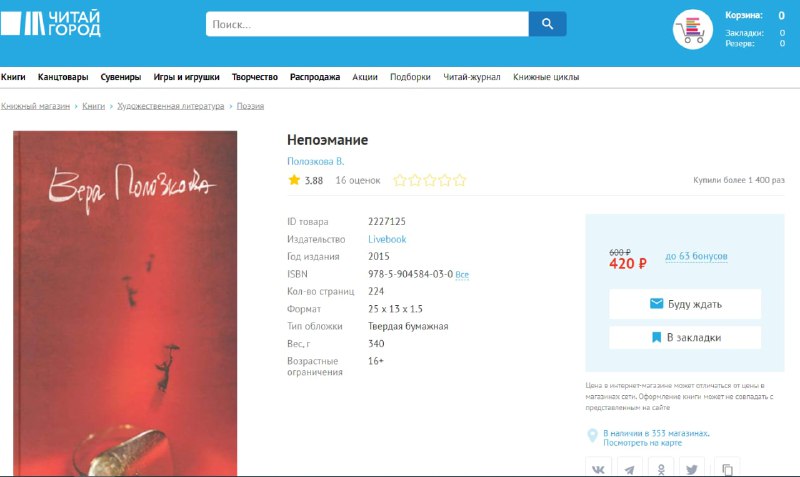
Task: Open the Поэзия breadcrumb link
Action: pos(250,106)
